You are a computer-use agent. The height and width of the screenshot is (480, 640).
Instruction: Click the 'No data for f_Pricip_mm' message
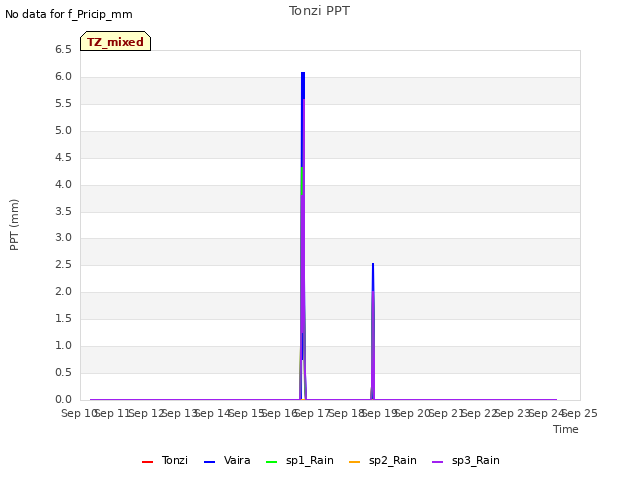click(69, 14)
